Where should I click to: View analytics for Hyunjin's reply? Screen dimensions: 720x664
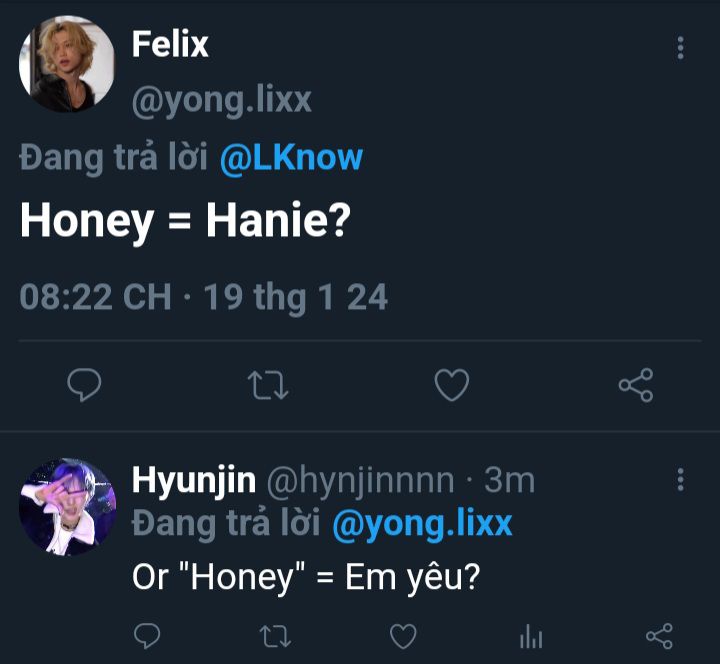tap(531, 635)
